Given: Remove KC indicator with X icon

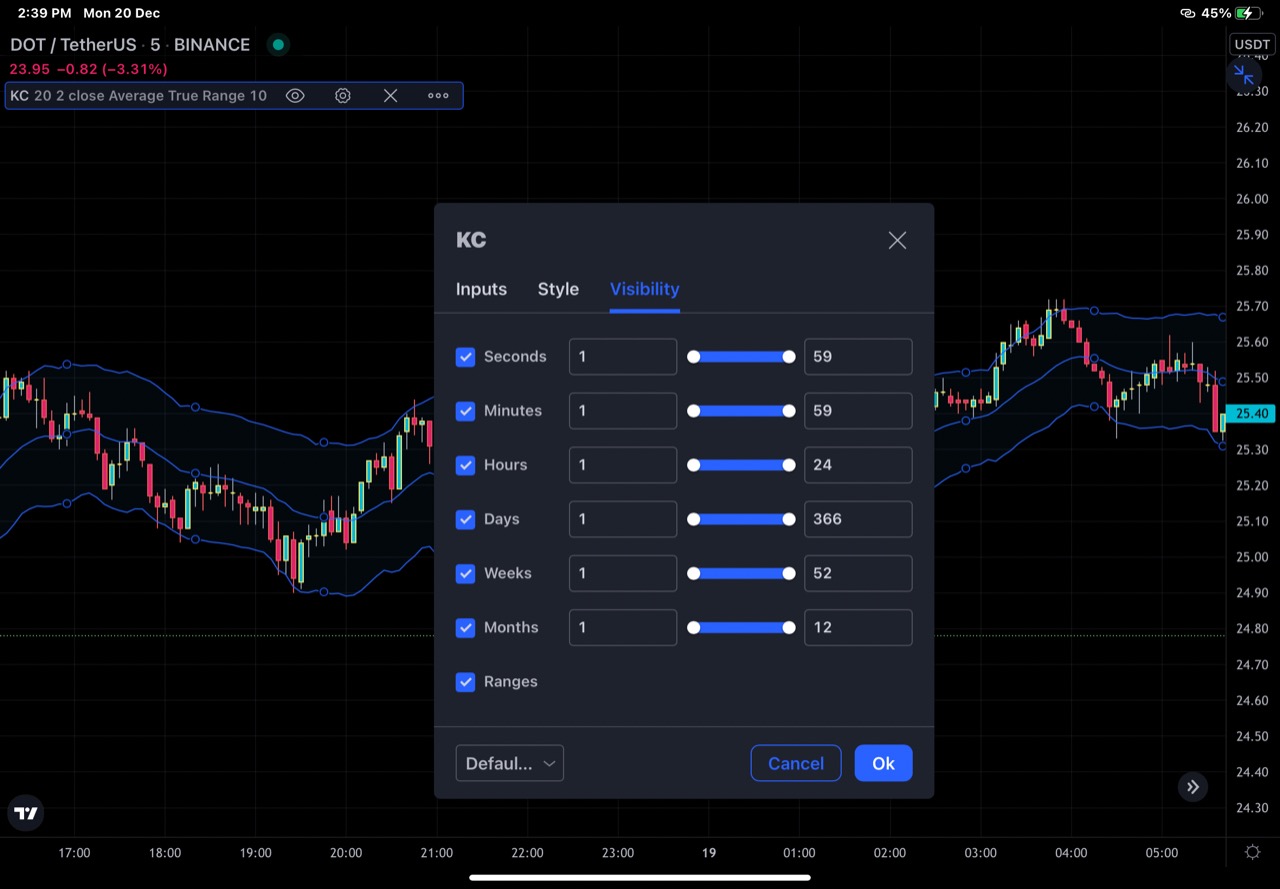Looking at the screenshot, I should (391, 96).
